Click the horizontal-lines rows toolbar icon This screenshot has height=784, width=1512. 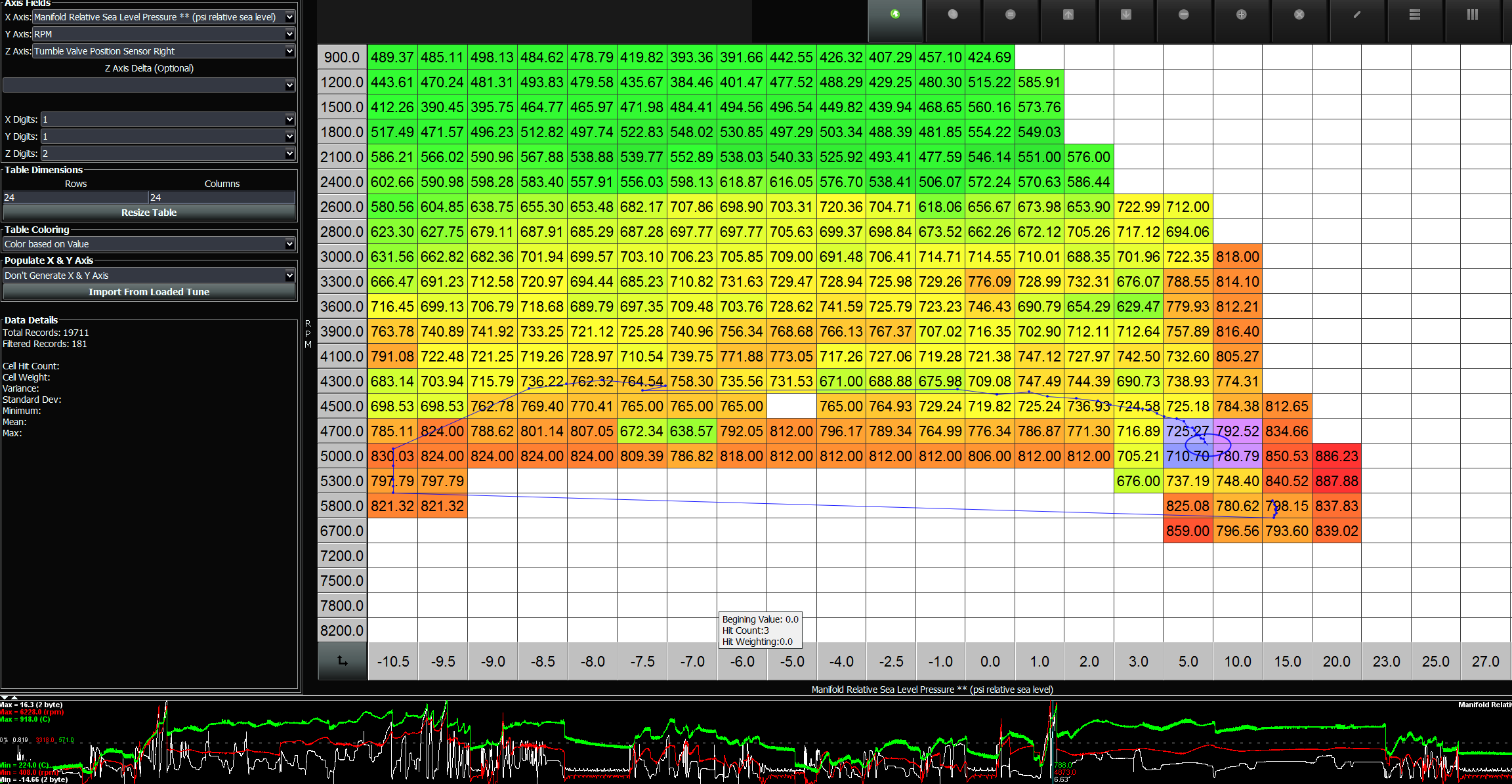point(1415,14)
